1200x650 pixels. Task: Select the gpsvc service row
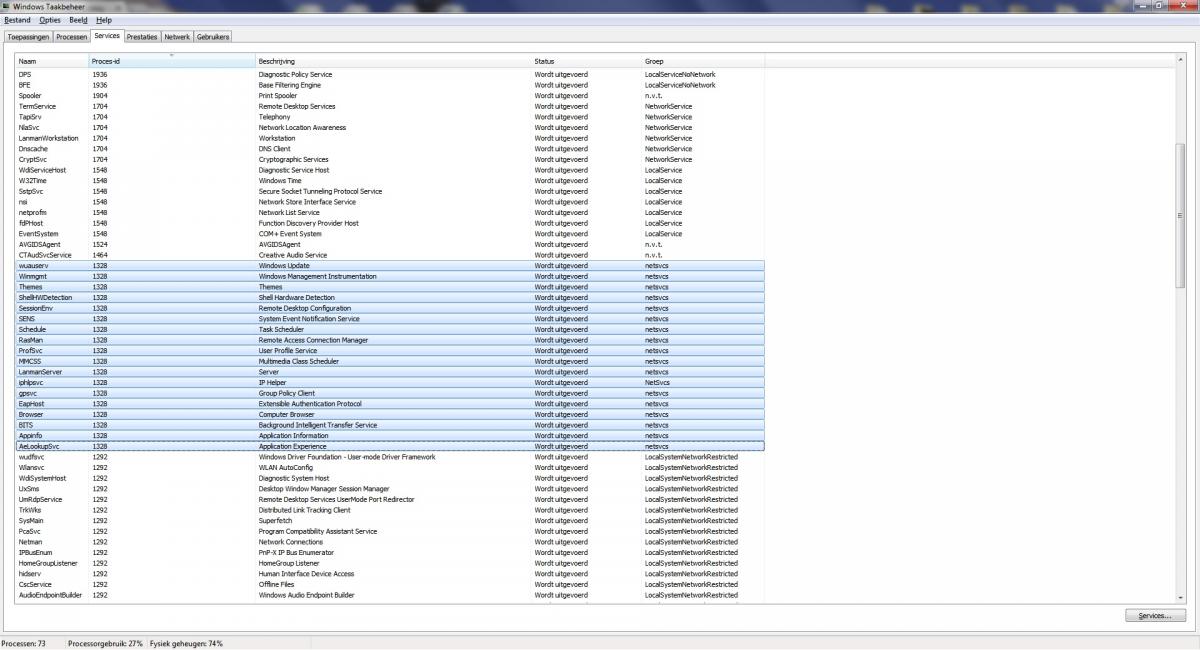pyautogui.click(x=391, y=393)
